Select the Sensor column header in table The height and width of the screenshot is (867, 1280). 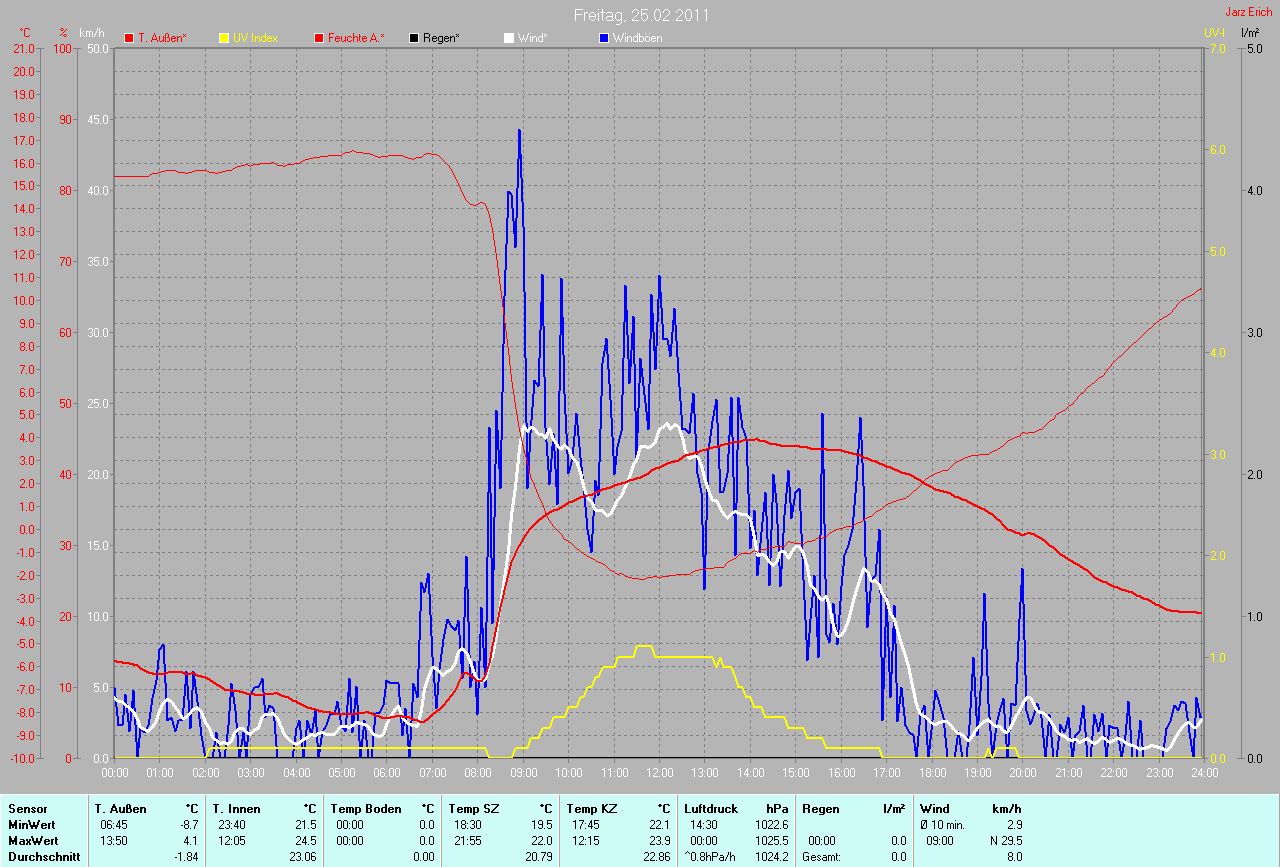click(x=27, y=808)
